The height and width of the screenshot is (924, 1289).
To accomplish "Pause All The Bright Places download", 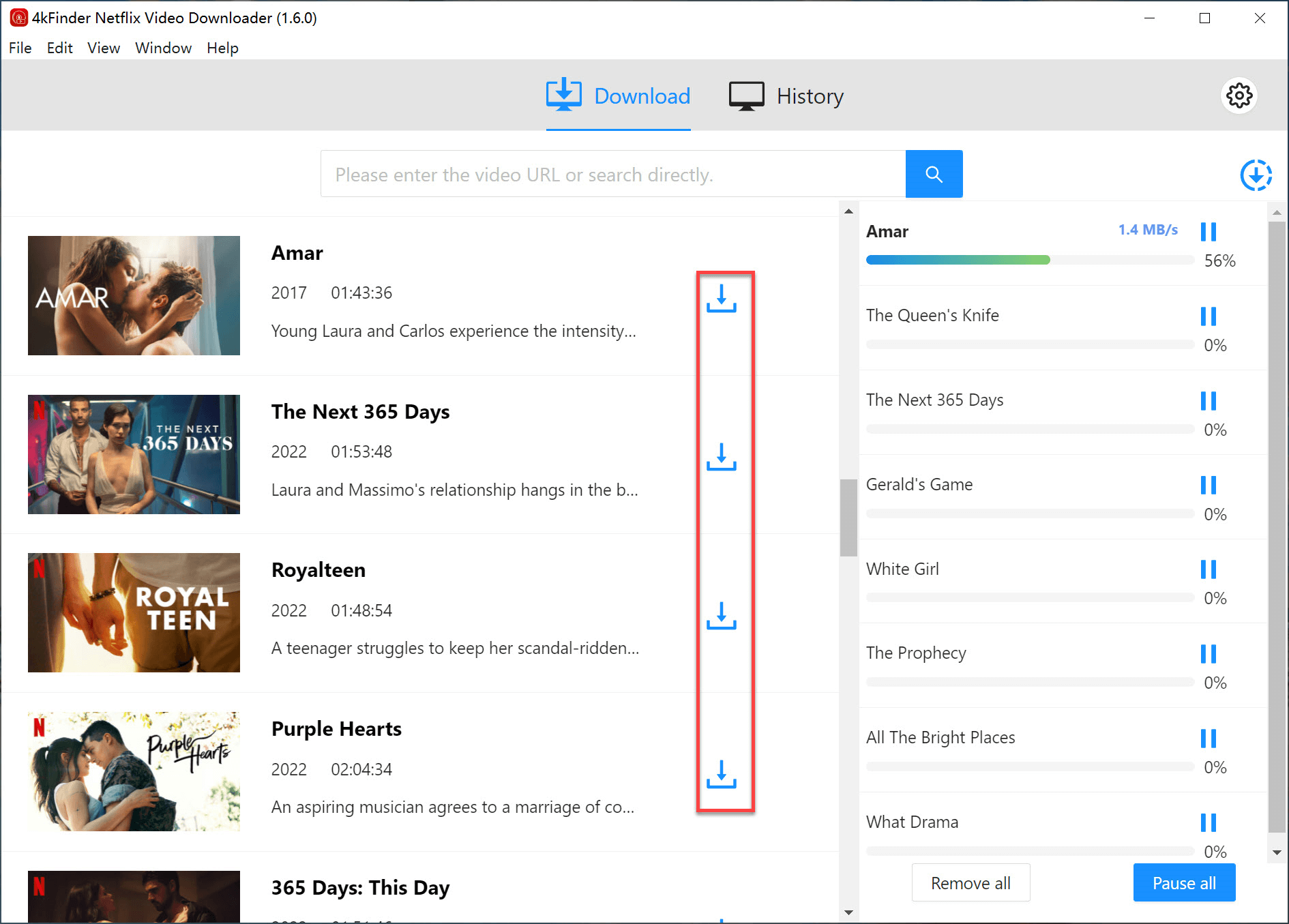I will point(1208,738).
